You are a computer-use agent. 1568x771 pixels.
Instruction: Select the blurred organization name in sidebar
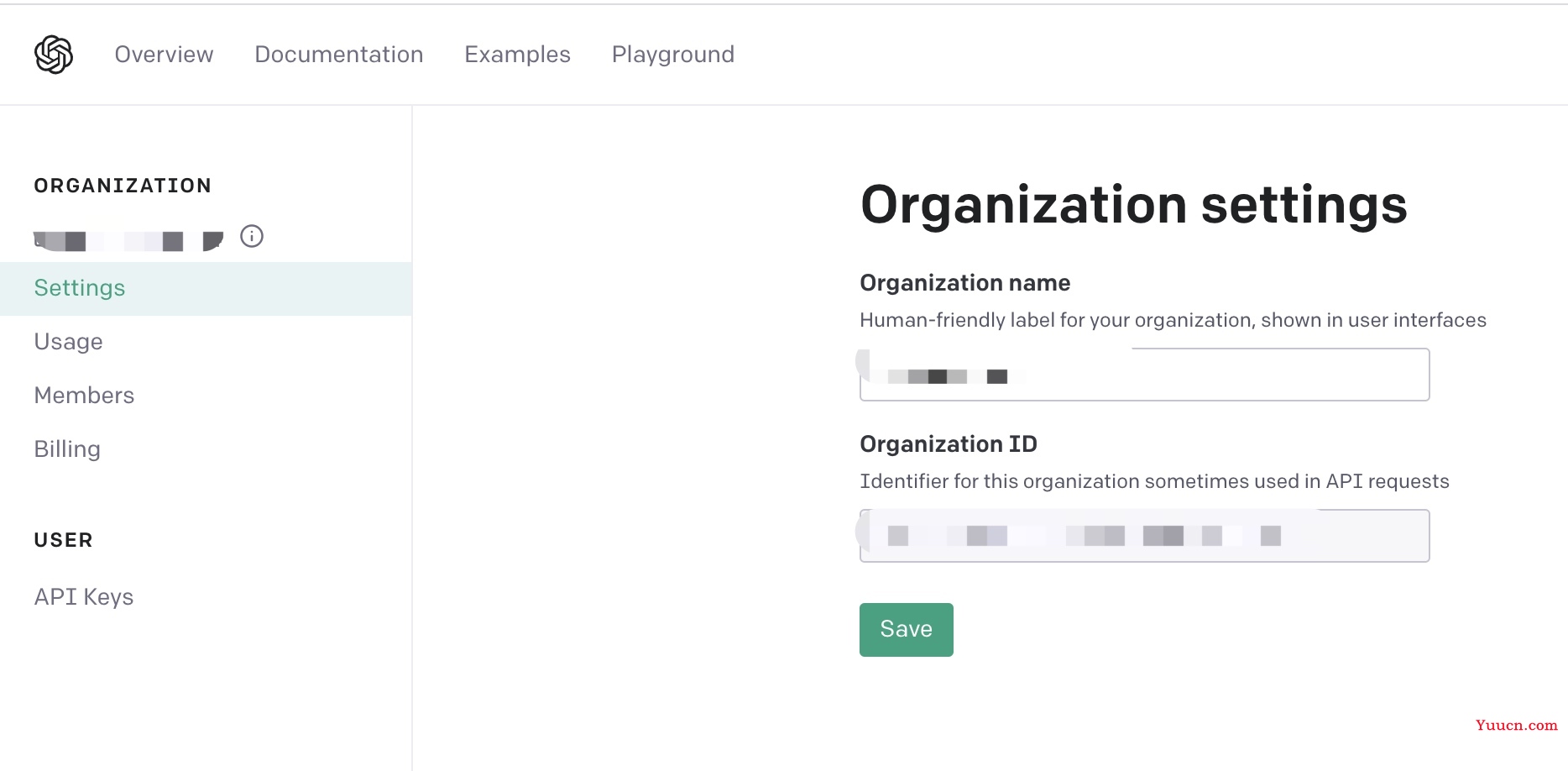coord(128,241)
